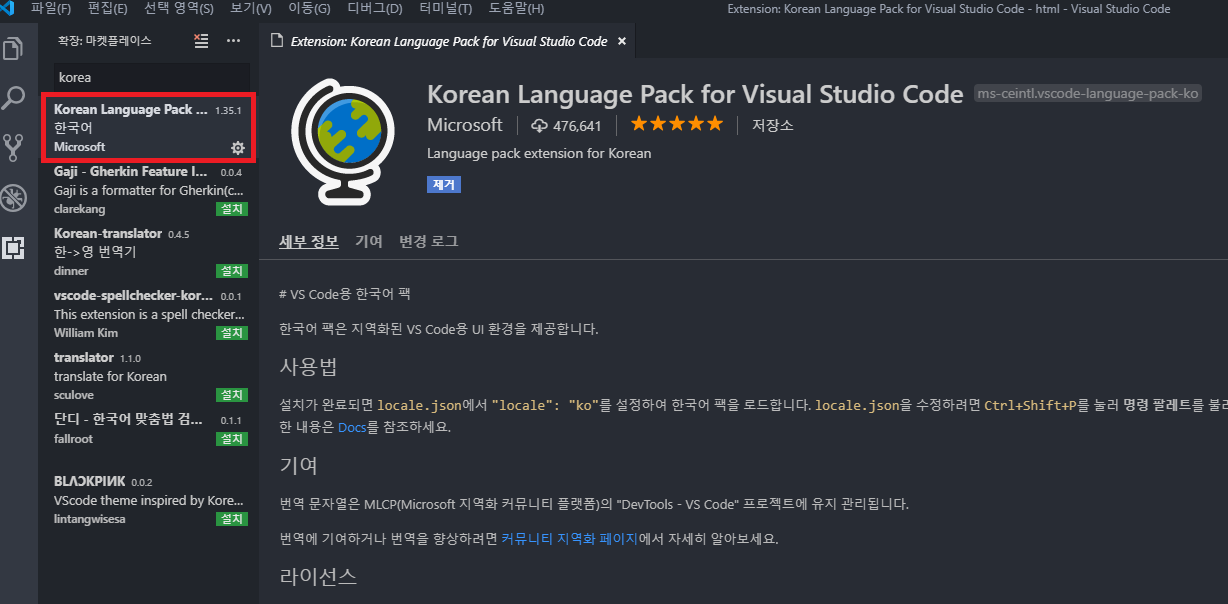Select the 세부 정보 tab
The width and height of the screenshot is (1228, 604).
tap(309, 241)
